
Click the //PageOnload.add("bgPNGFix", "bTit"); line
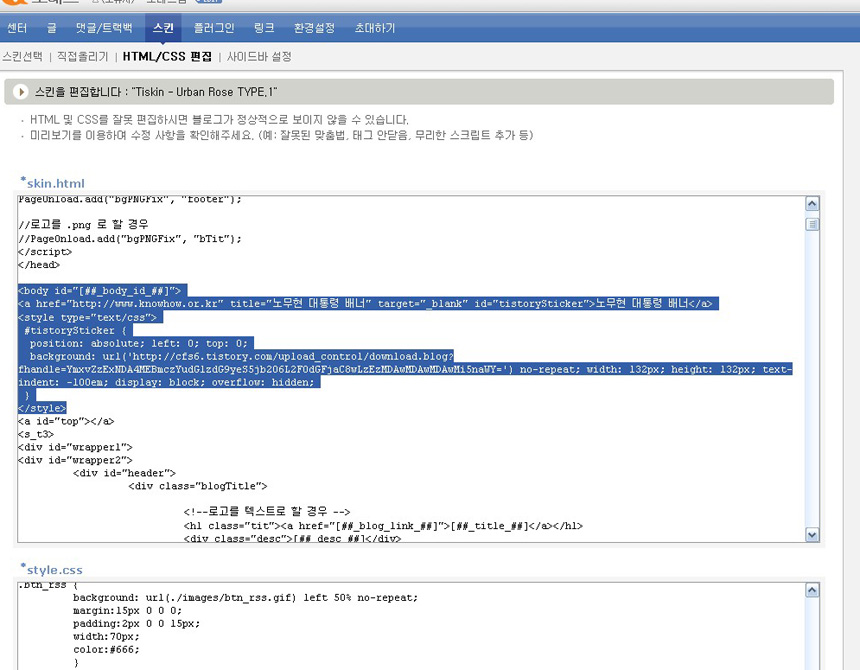[130, 239]
